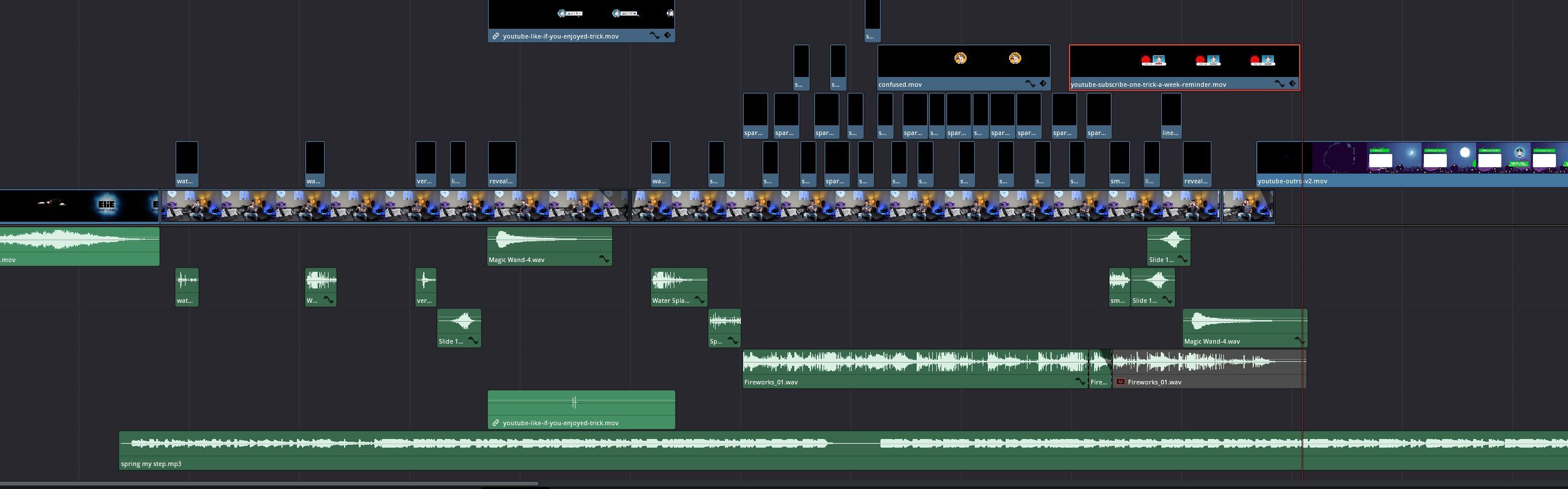1568x489 pixels.
Task: Click curve icon on the Water Spla... audio clip
Action: coord(700,299)
